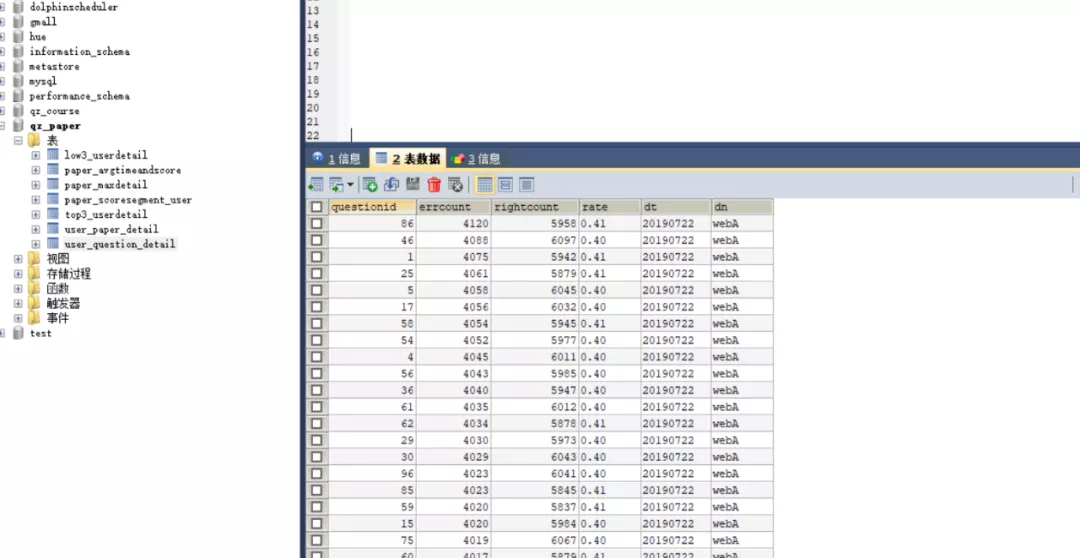
Task: Check the row with questionid 25
Action: tap(317, 274)
